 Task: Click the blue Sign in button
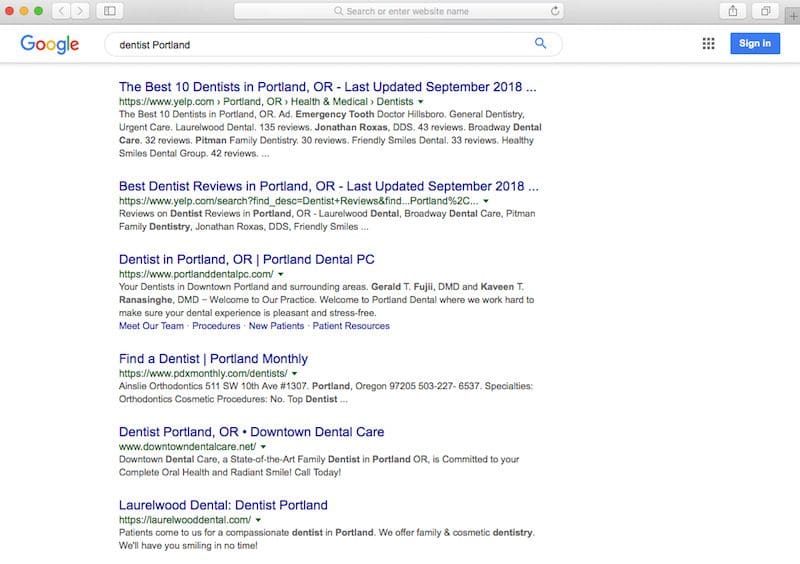click(754, 44)
